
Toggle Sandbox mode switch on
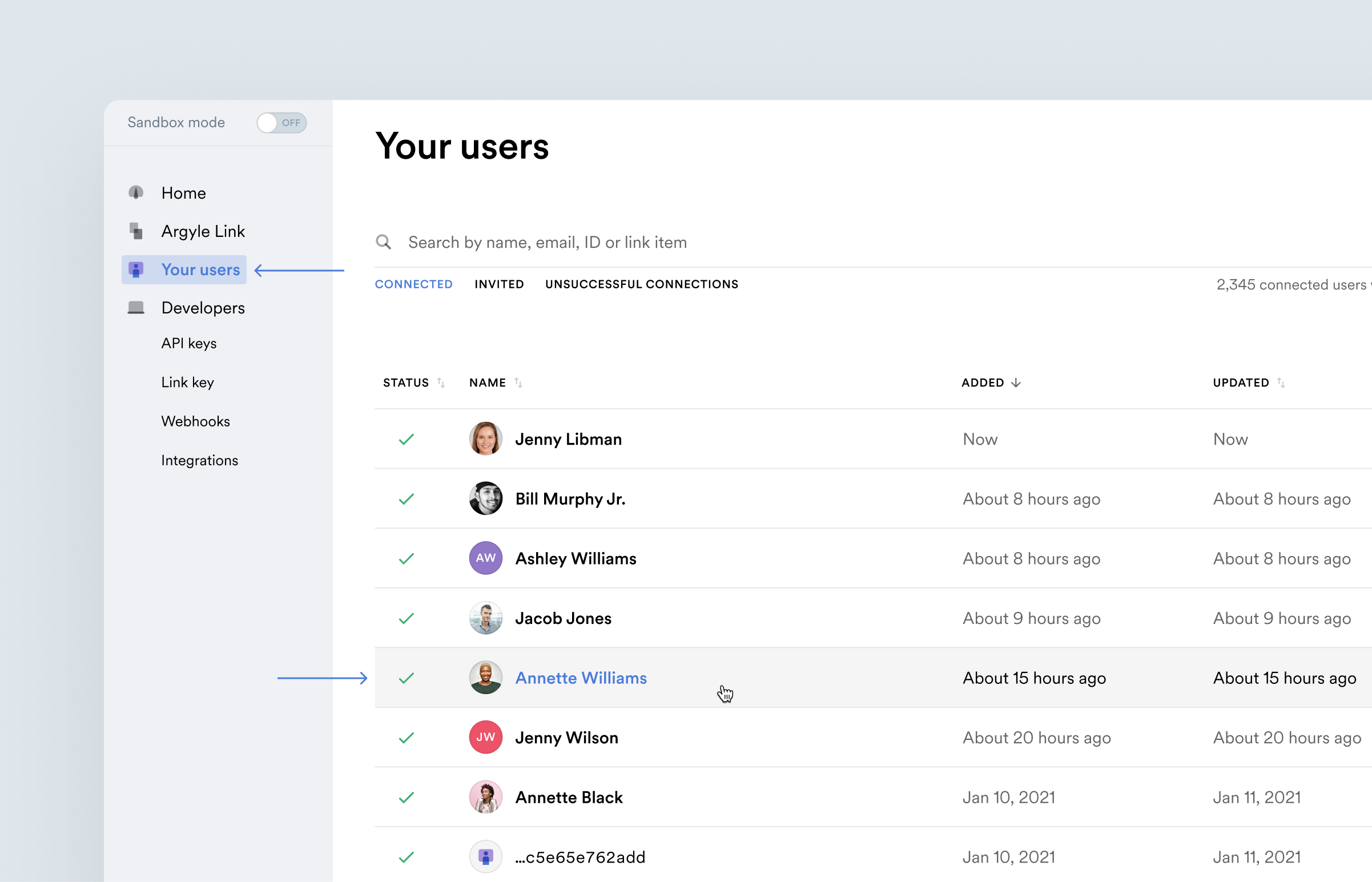(x=281, y=123)
